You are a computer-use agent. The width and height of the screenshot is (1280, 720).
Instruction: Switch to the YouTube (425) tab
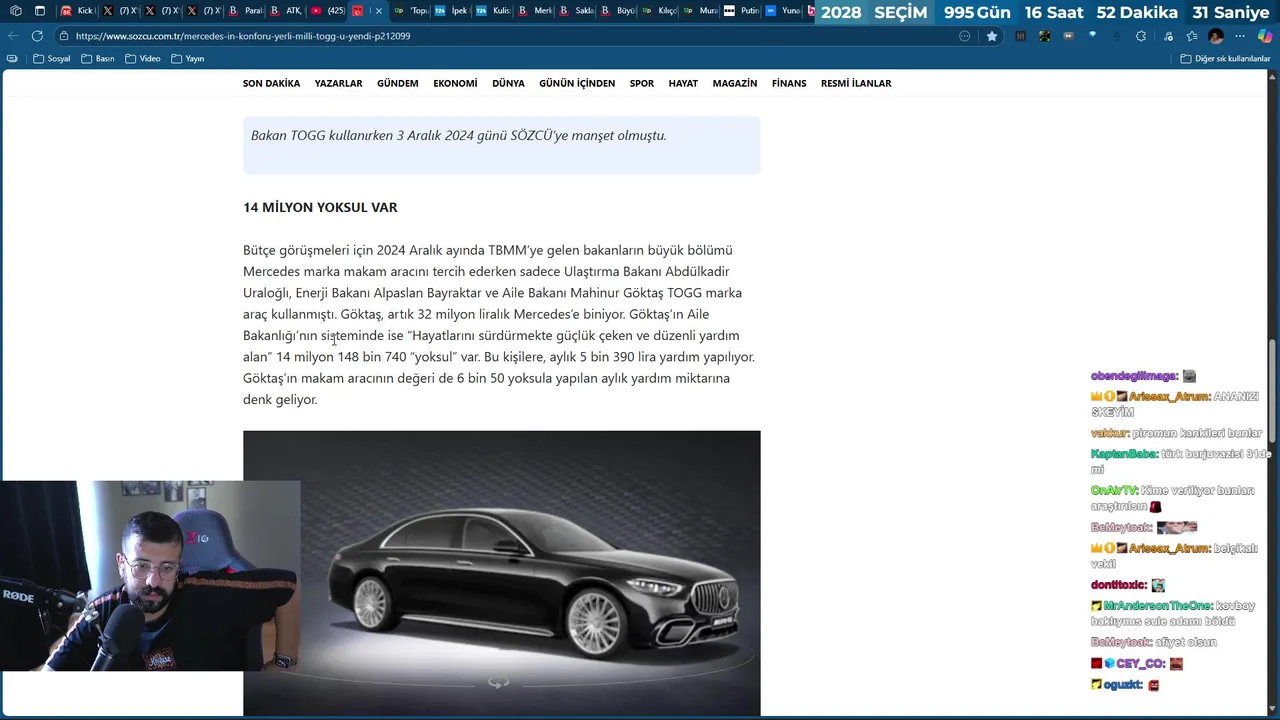328,11
